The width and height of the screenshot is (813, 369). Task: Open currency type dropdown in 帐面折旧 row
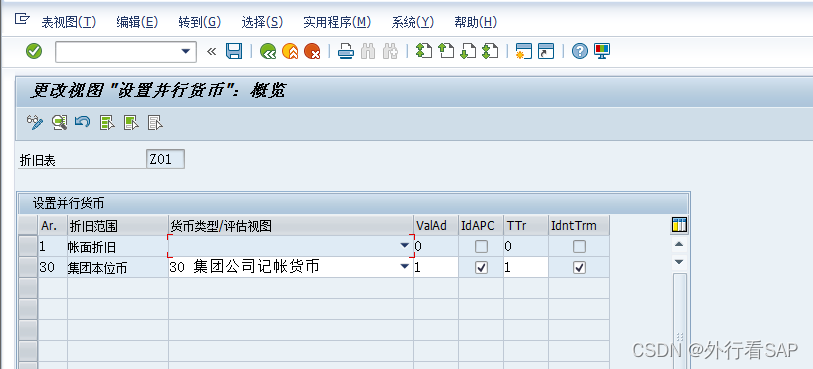[x=405, y=246]
